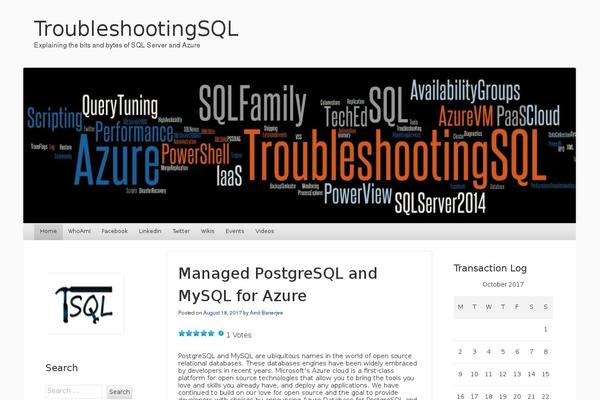
Task: Click the '1 Votes' rating text
Action: point(239,335)
